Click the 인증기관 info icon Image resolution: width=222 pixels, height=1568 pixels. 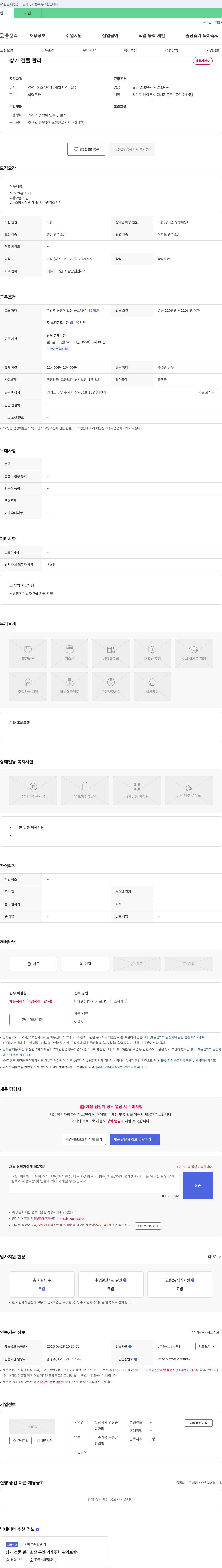(x=130, y=1346)
